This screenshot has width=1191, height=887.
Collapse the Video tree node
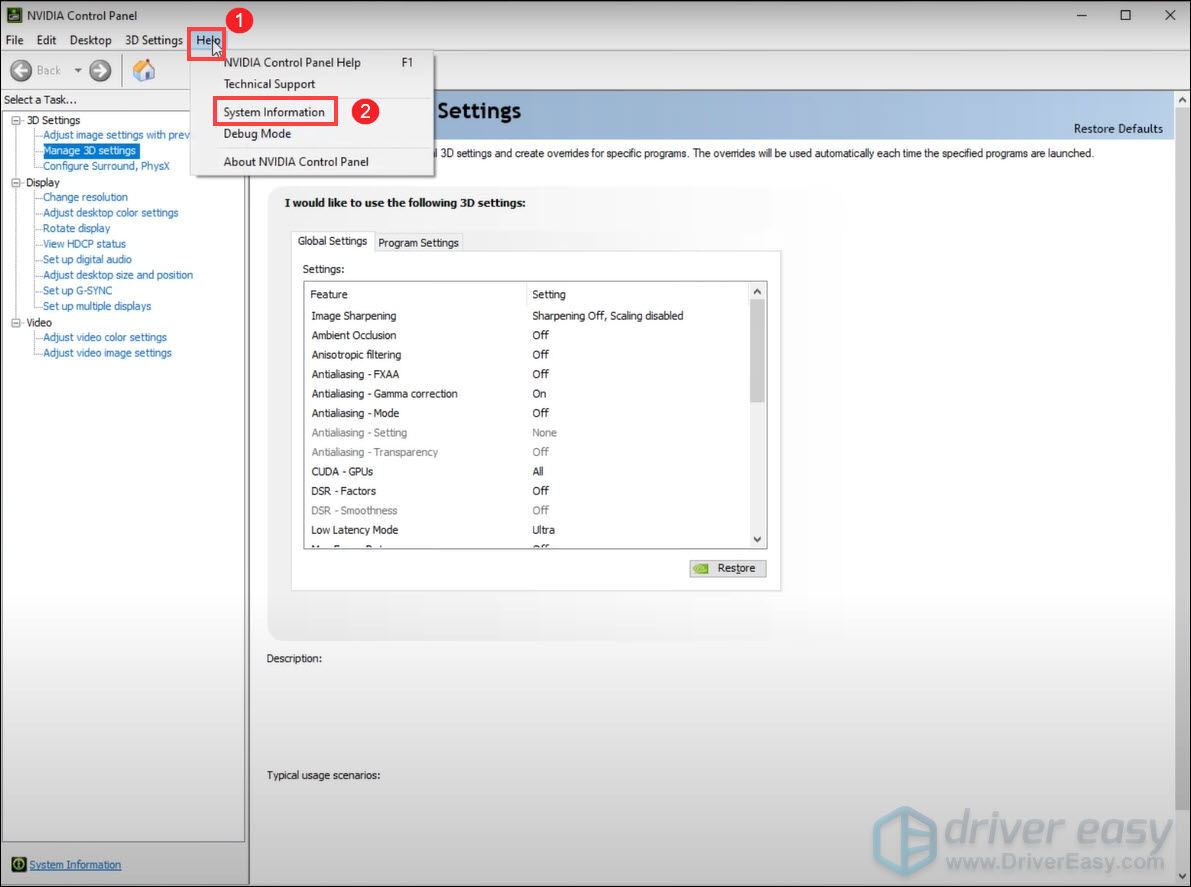[x=16, y=323]
